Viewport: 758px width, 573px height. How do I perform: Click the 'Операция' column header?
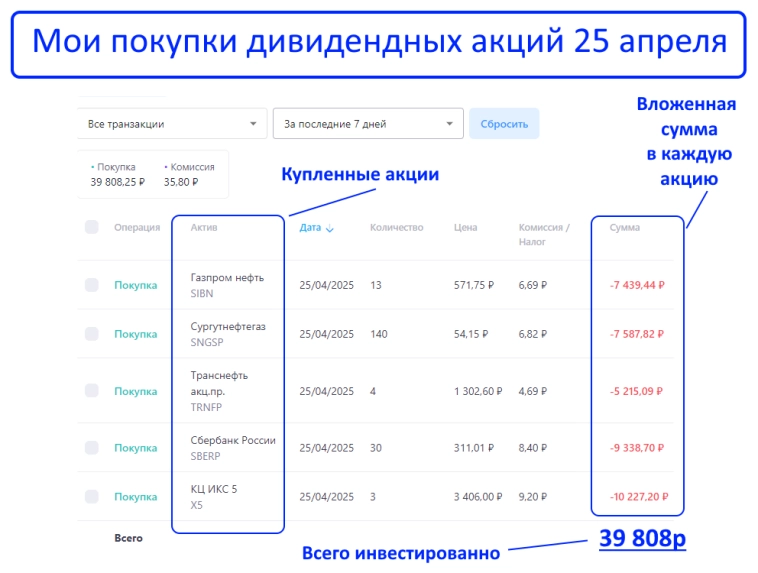pos(137,227)
